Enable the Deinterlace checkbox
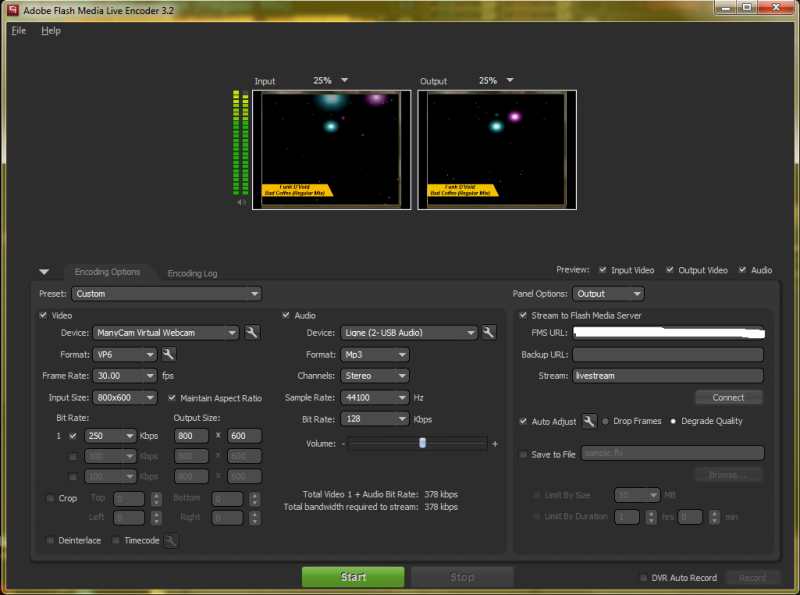Viewport: 800px width, 595px height. point(50,540)
